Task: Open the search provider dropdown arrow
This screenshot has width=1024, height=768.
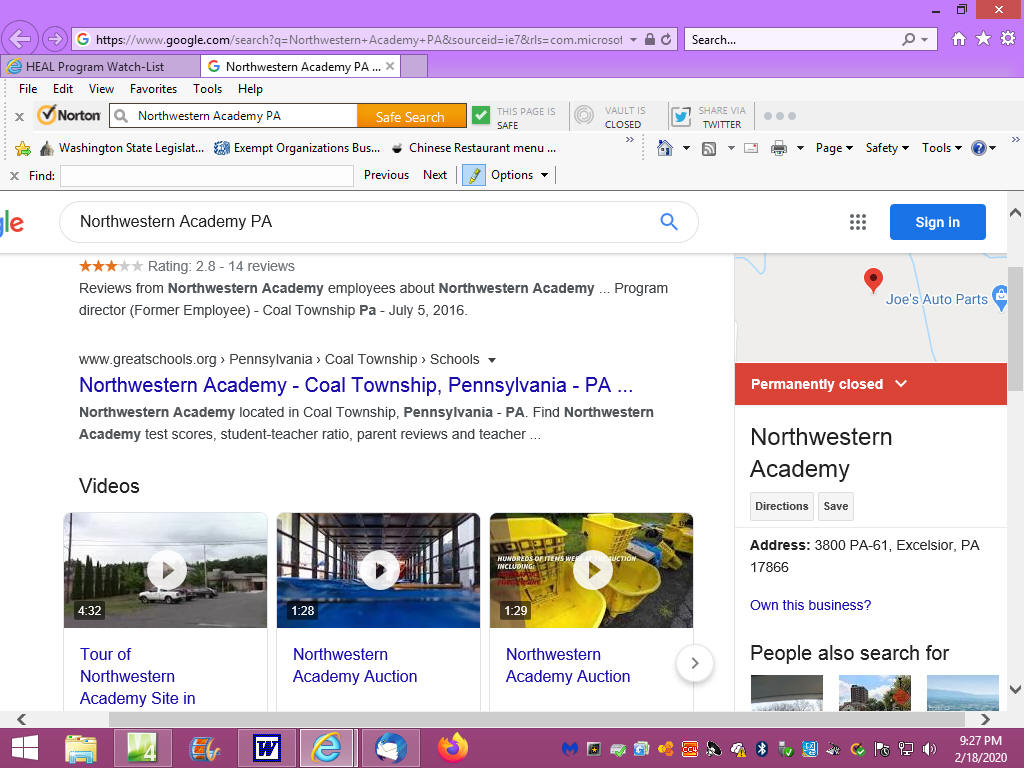Action: [x=925, y=40]
